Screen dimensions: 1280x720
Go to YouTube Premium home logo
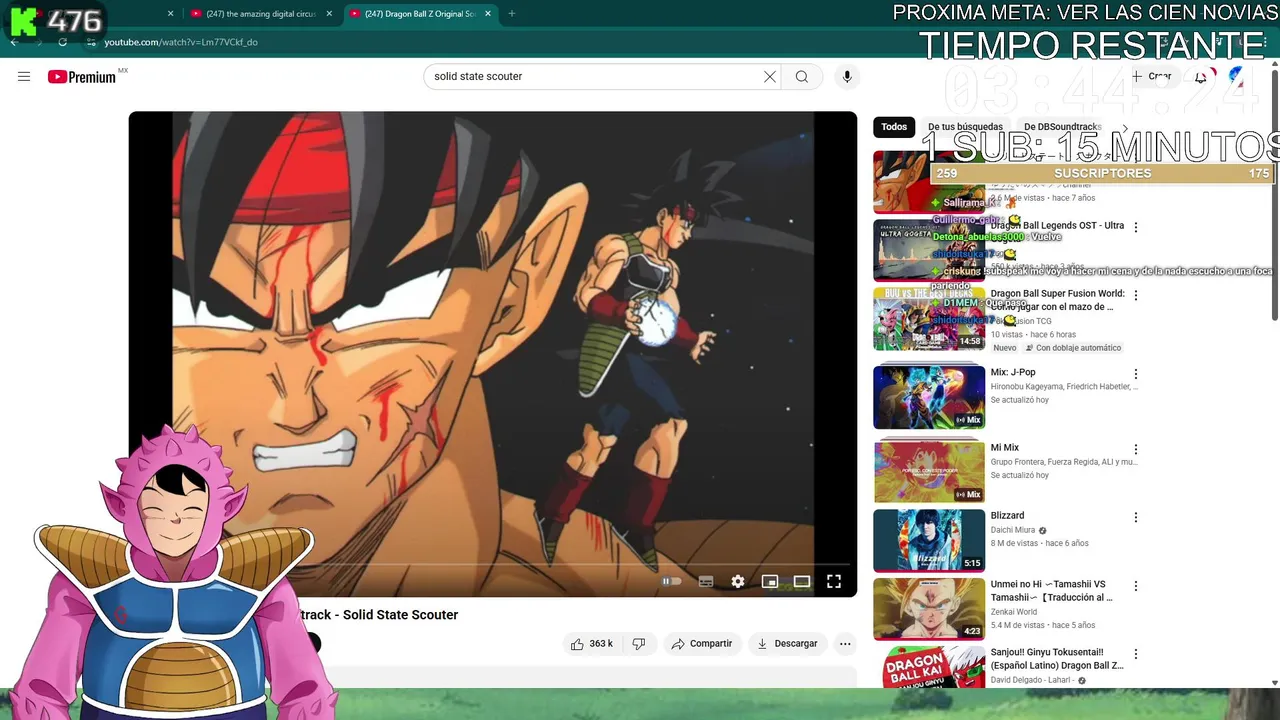82,77
